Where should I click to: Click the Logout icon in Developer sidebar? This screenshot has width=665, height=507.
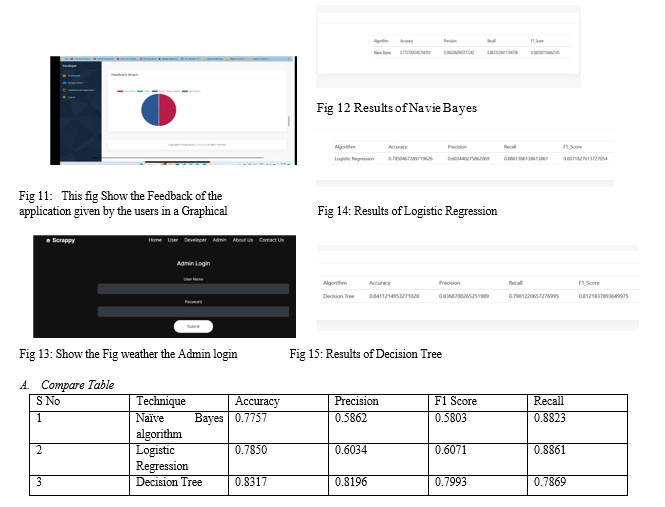pos(64,97)
